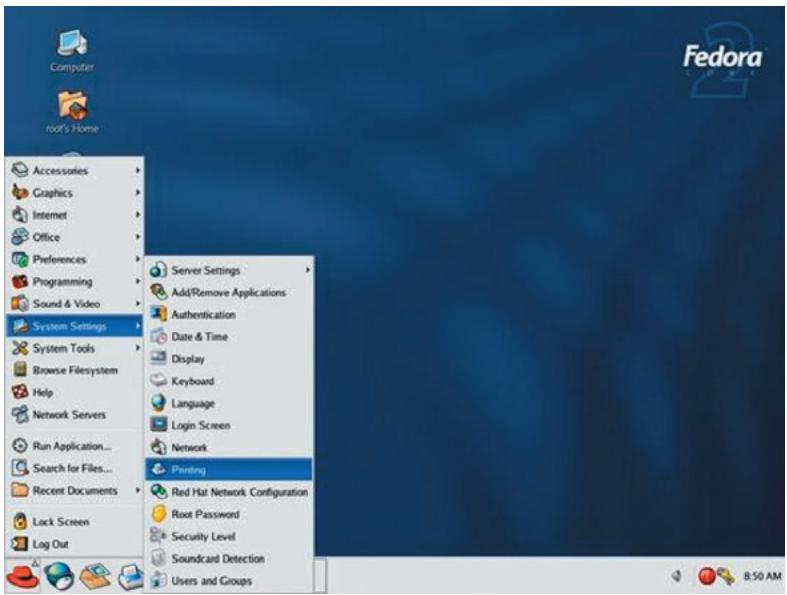Choose Printing from System Settings submenu
The width and height of the screenshot is (787, 595).
pyautogui.click(x=229, y=469)
